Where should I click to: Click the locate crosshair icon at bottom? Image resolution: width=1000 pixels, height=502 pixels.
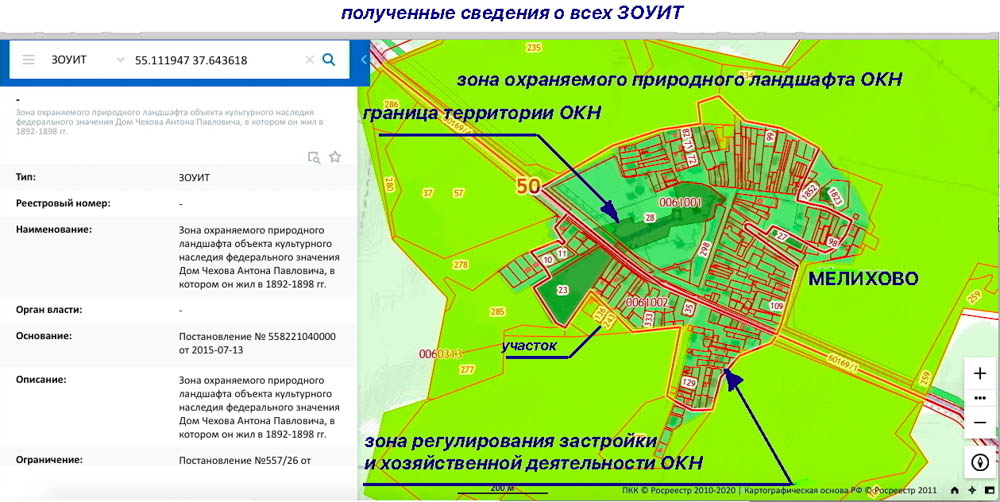972,490
